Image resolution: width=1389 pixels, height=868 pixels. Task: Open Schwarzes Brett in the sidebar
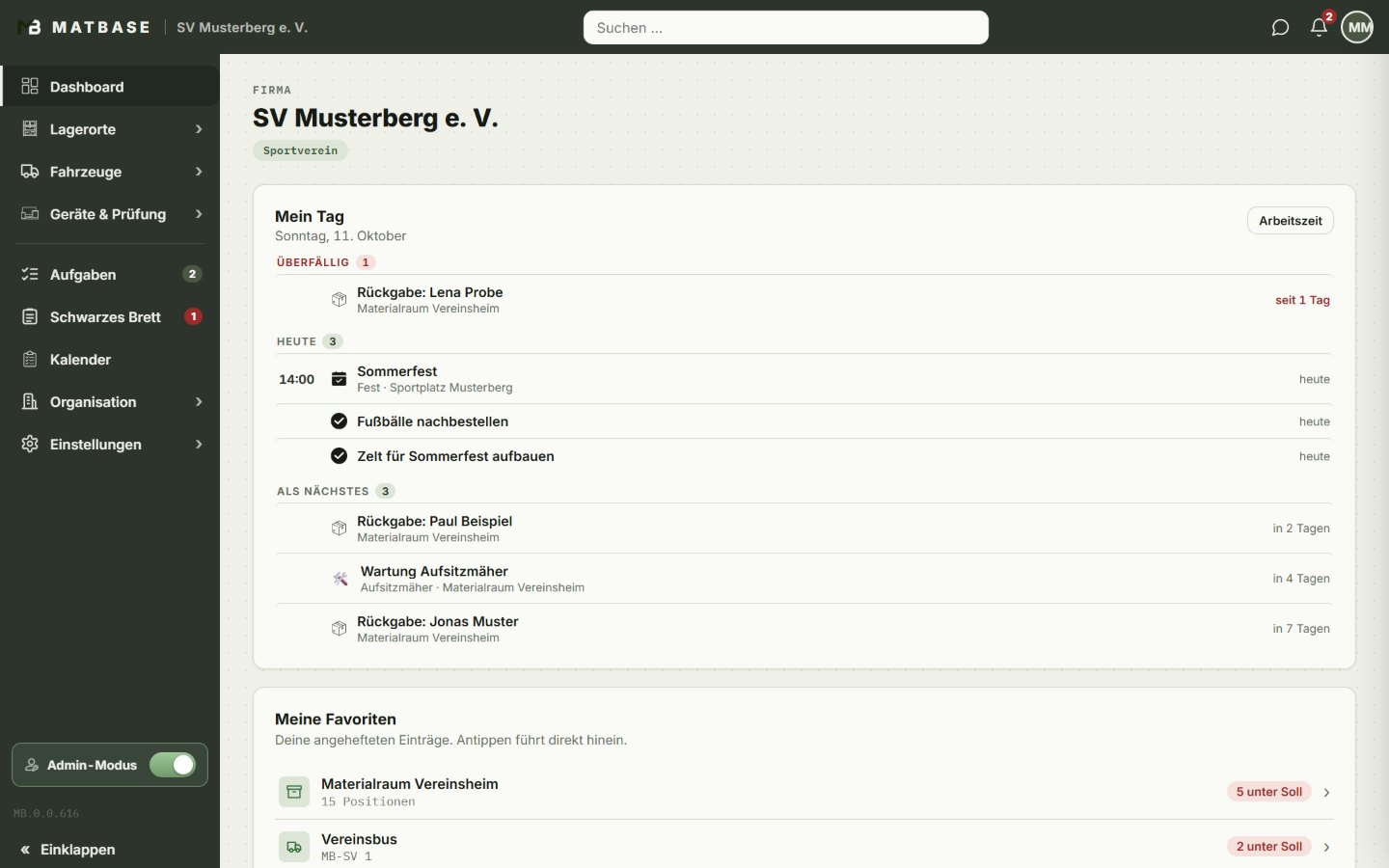[x=110, y=317]
